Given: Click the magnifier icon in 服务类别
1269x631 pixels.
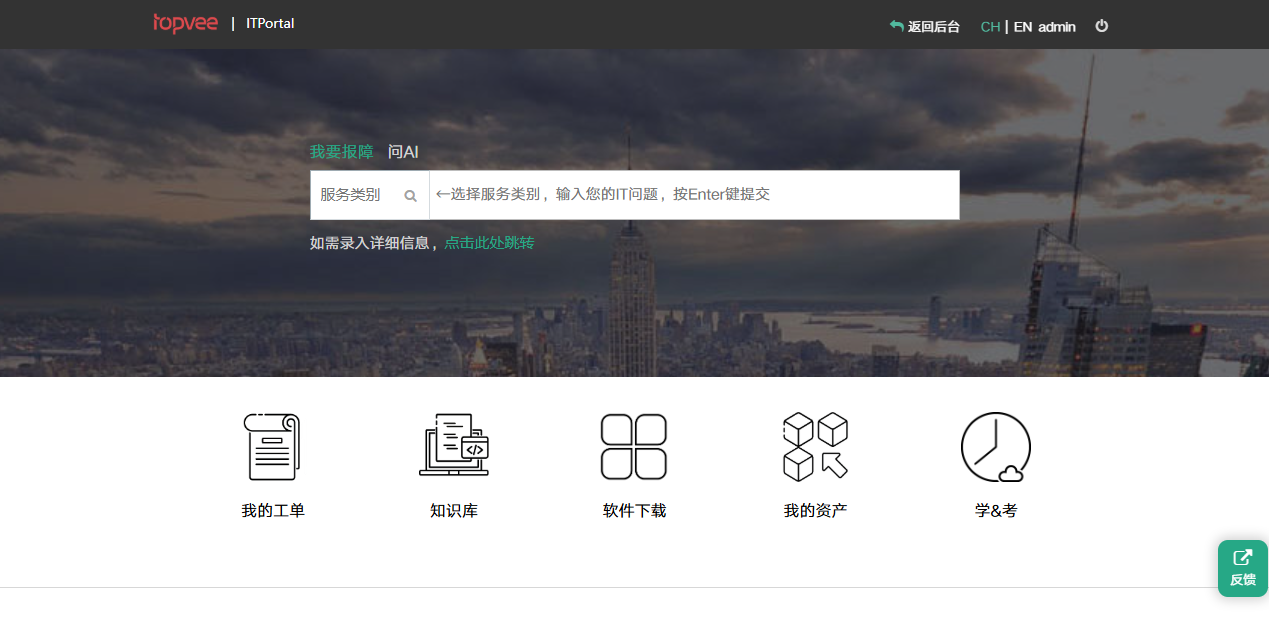Looking at the screenshot, I should (x=410, y=196).
